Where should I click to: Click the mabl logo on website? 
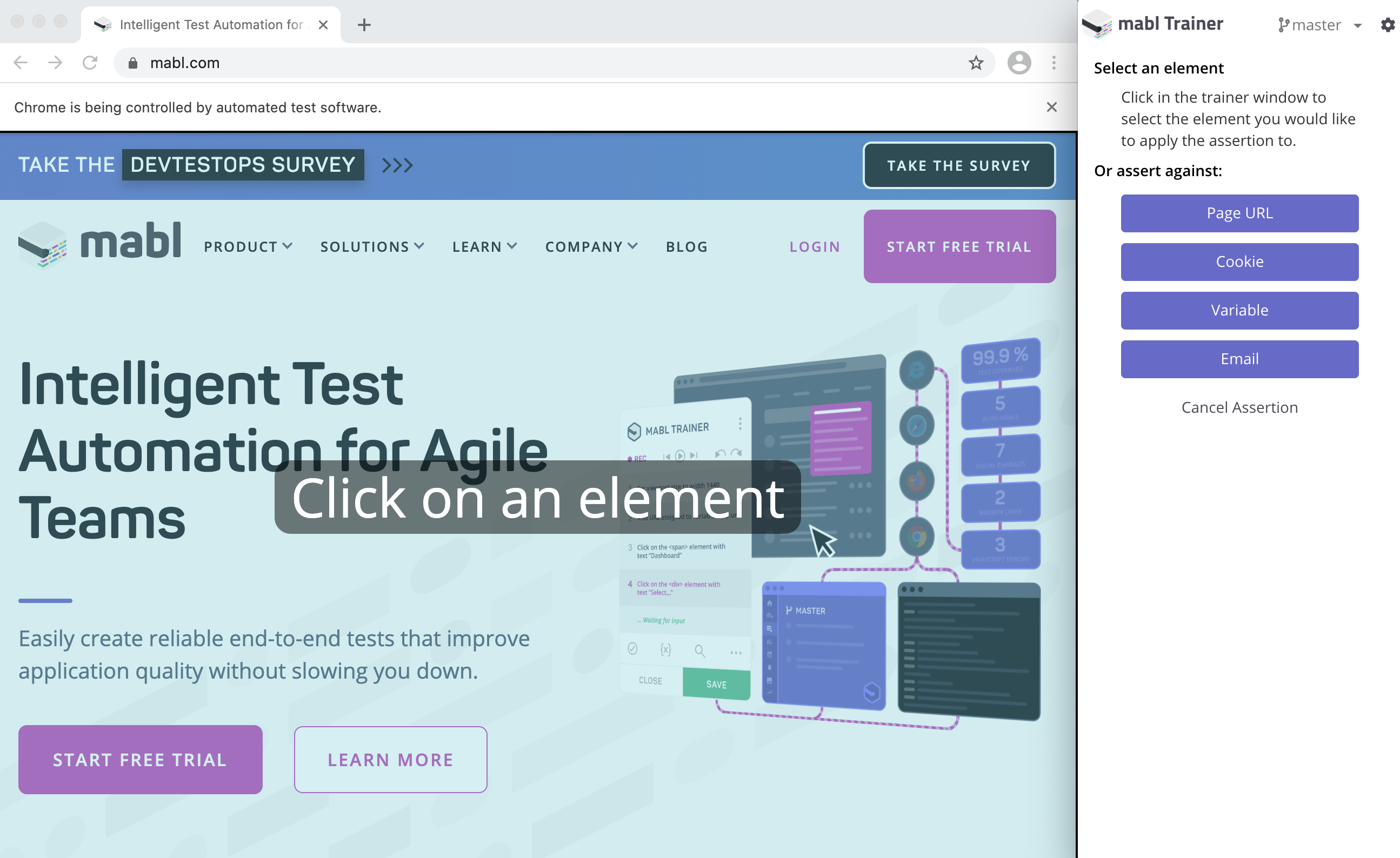[100, 243]
